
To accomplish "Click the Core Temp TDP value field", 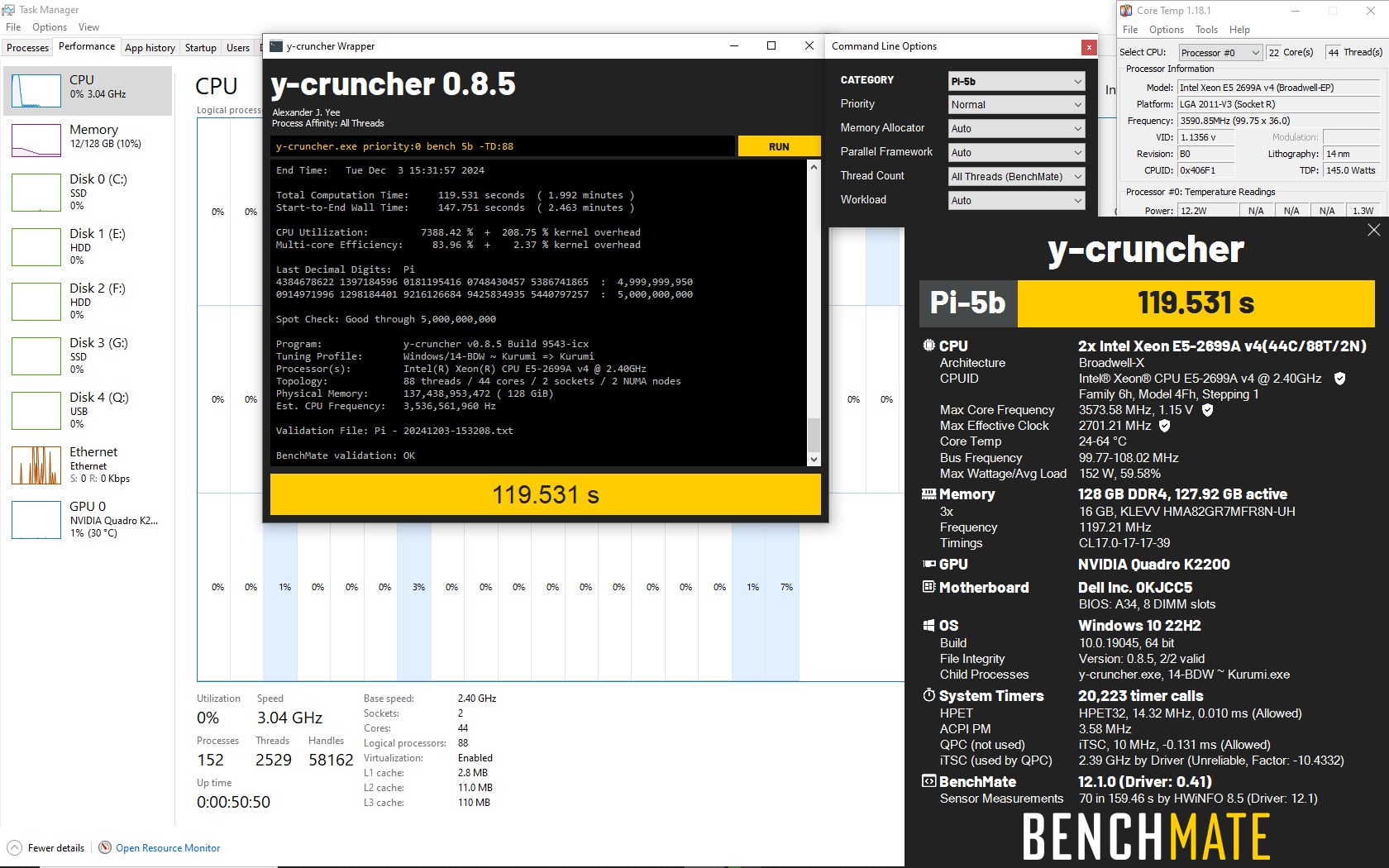I will pyautogui.click(x=1351, y=170).
